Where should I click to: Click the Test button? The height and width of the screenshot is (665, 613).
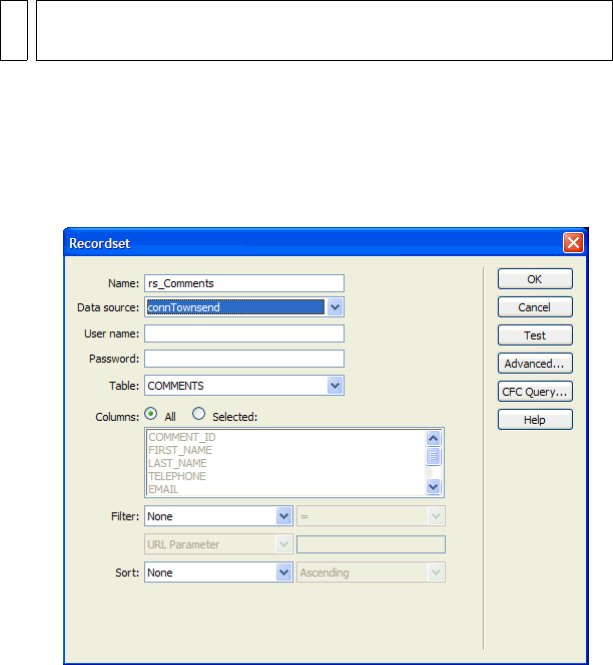pos(535,335)
